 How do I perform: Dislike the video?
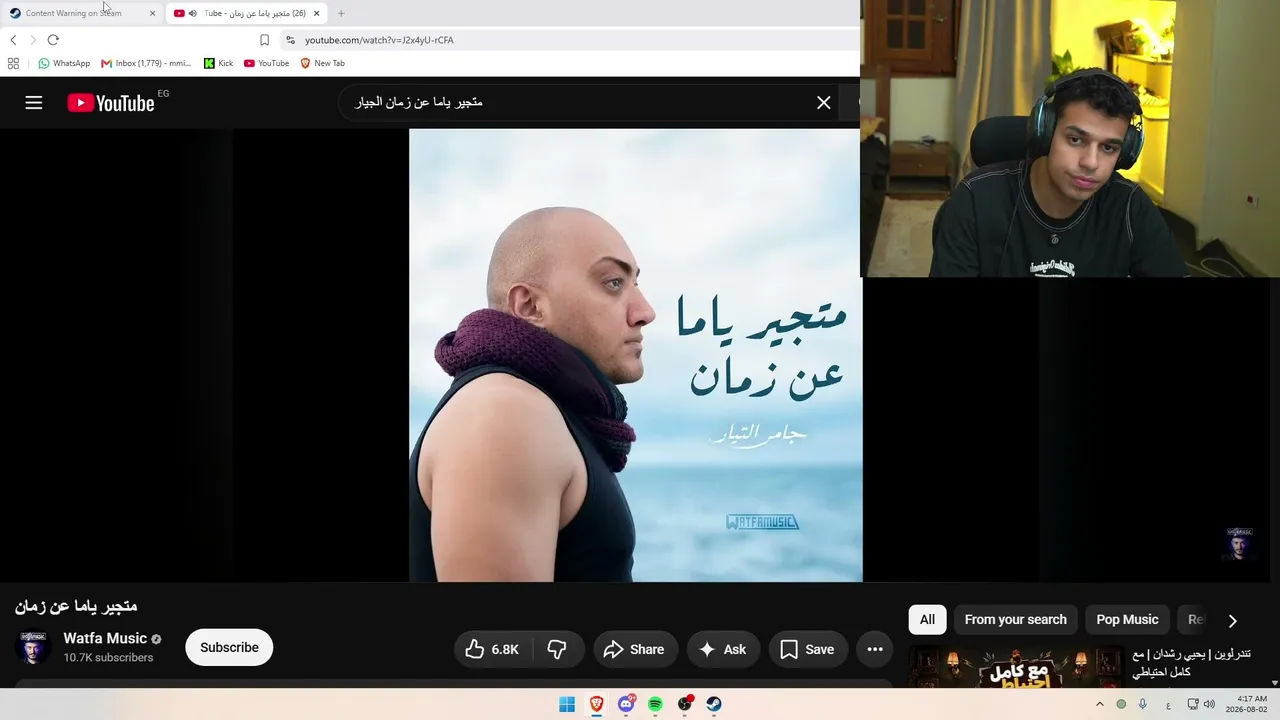tap(557, 649)
